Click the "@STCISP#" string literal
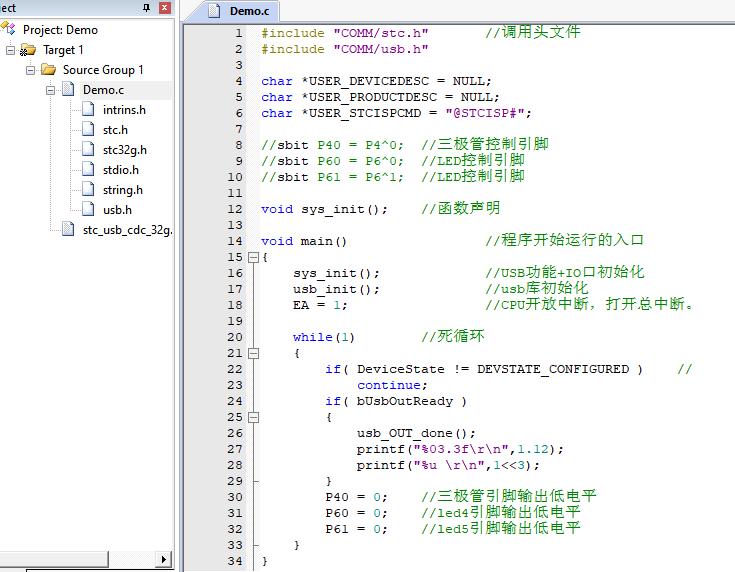 (x=484, y=113)
